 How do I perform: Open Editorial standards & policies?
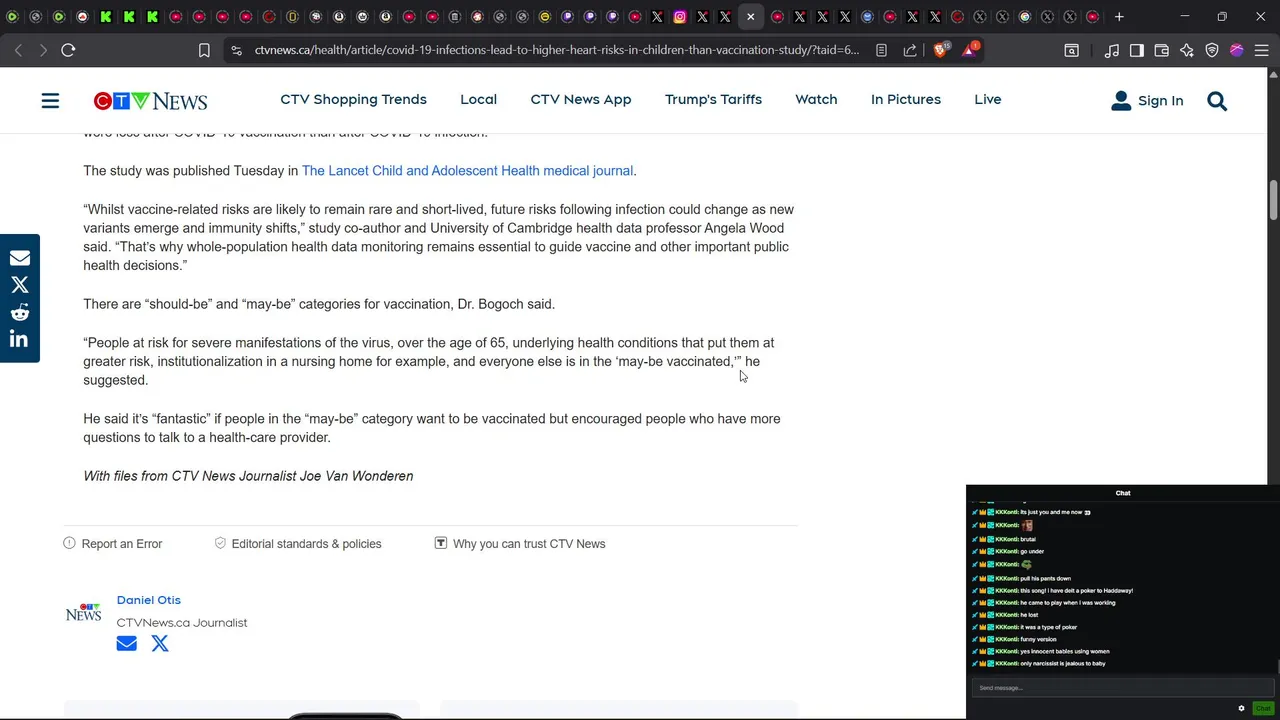click(x=298, y=544)
